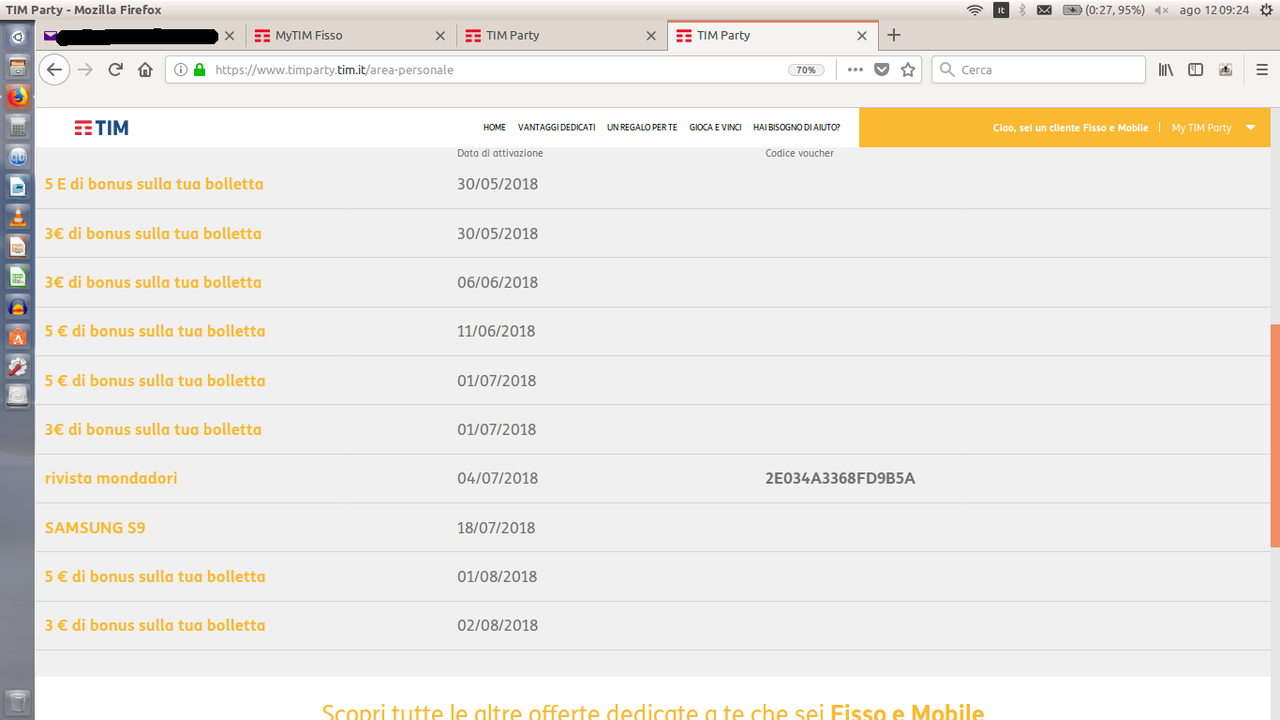Launch LibreOffice Calc from the dock
Screen dimensions: 1280x720
click(x=17, y=277)
